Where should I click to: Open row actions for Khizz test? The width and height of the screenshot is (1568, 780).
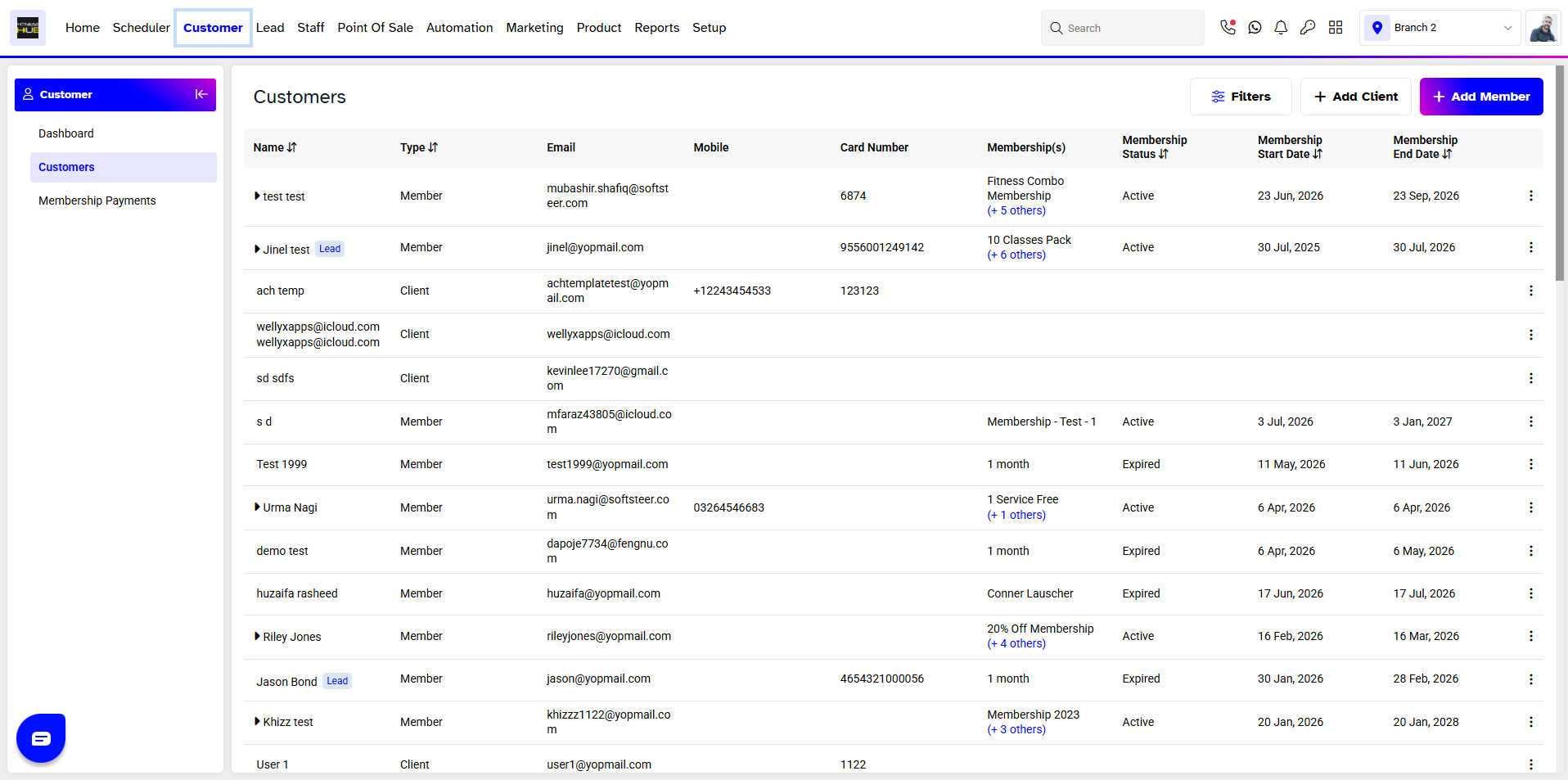1531,722
